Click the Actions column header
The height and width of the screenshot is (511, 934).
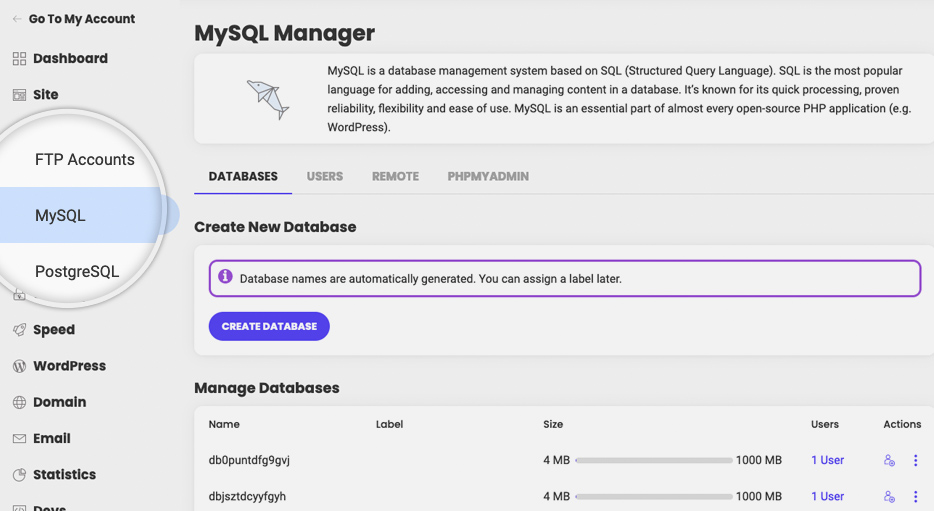[x=902, y=424]
